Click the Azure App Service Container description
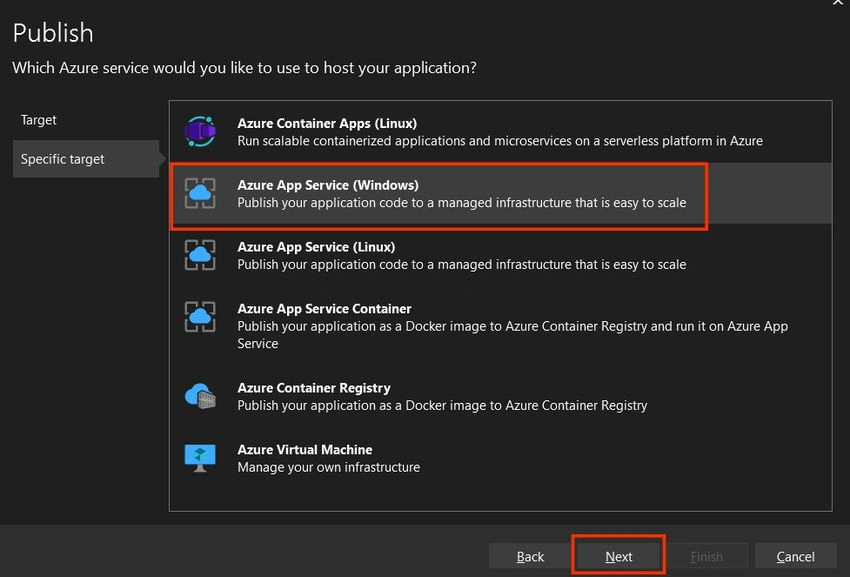850x577 pixels. (513, 335)
